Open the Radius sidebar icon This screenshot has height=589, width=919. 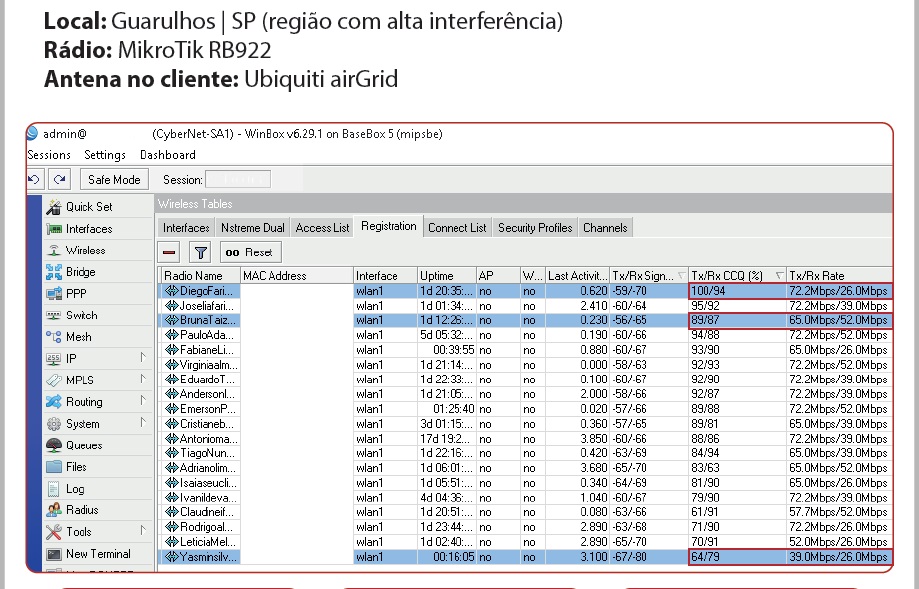54,510
